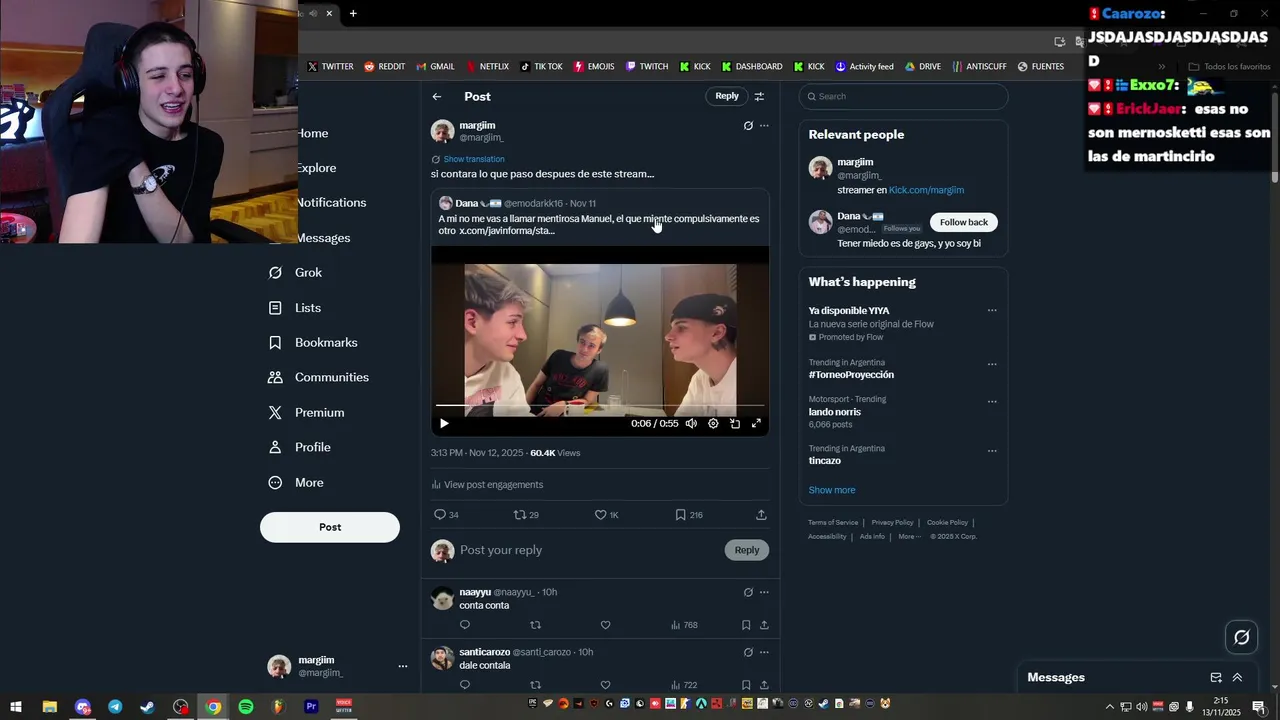This screenshot has width=1280, height=720.
Task: Open Dana's quoted tweet text
Action: coord(599,225)
